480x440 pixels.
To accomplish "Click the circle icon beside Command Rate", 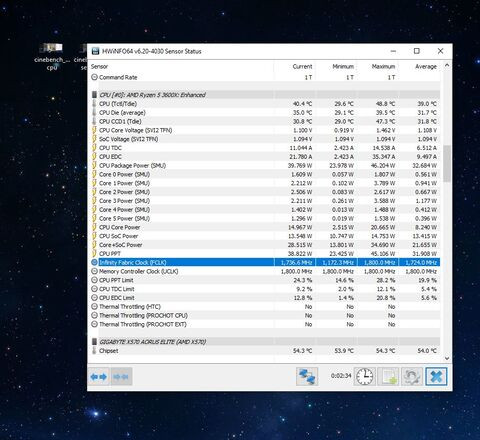I will pos(94,77).
